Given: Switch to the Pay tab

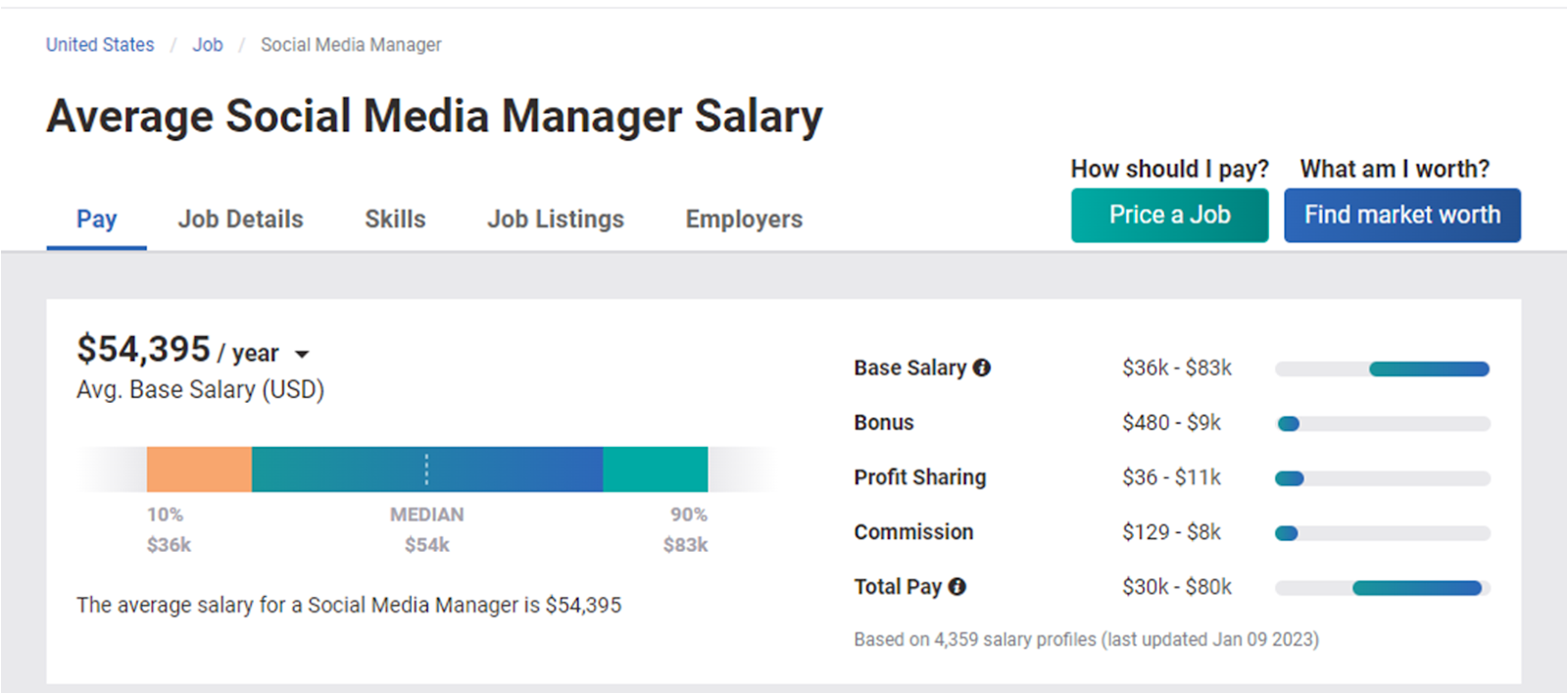Looking at the screenshot, I should (96, 219).
